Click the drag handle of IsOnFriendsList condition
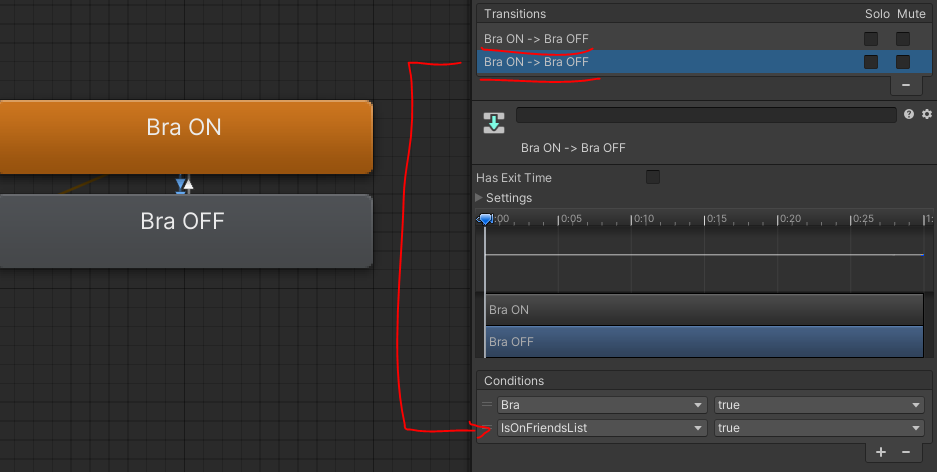Viewport: 937px width, 472px height. (487, 428)
